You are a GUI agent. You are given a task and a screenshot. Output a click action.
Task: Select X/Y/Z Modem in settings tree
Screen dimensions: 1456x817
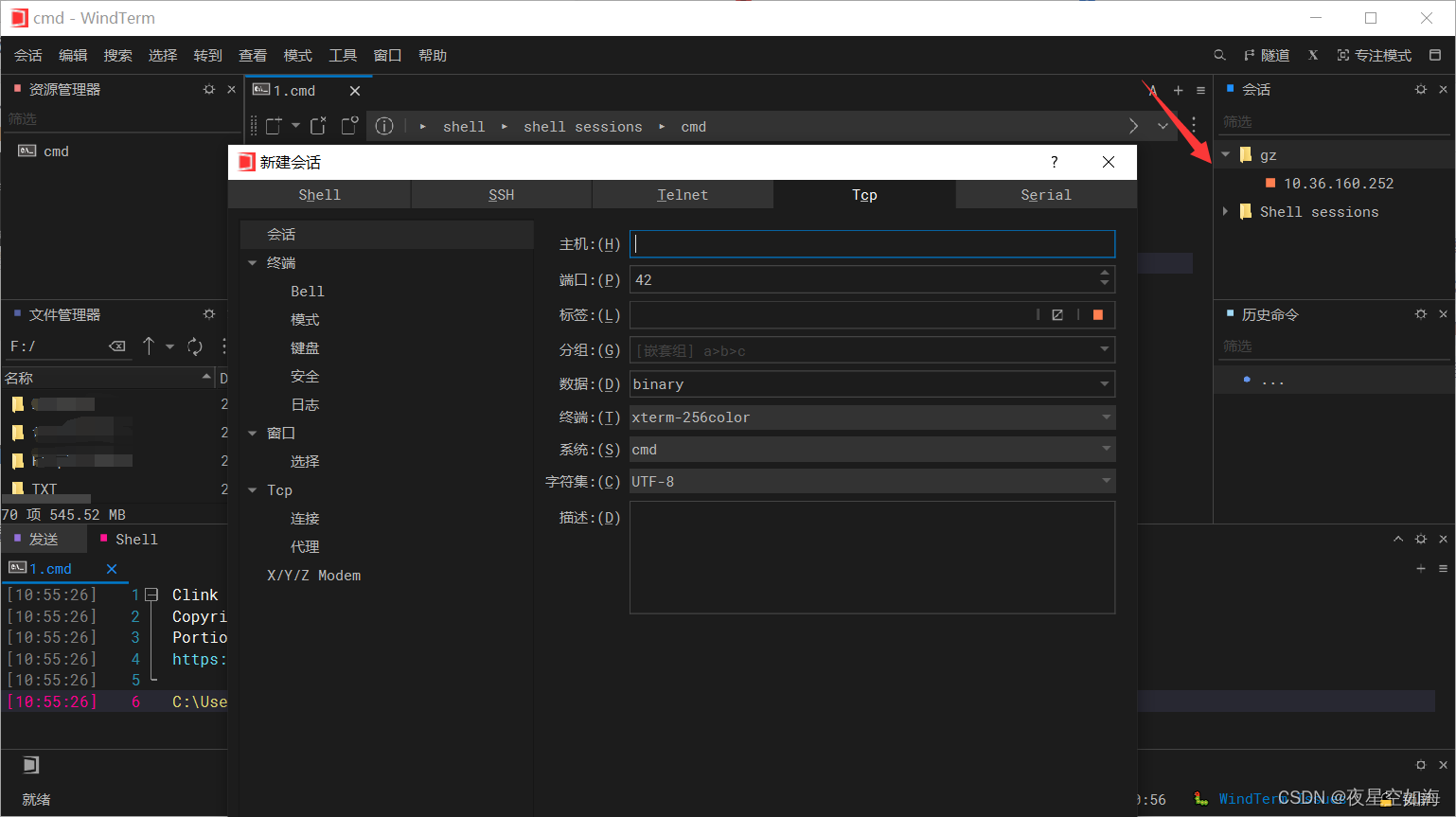pyautogui.click(x=313, y=576)
